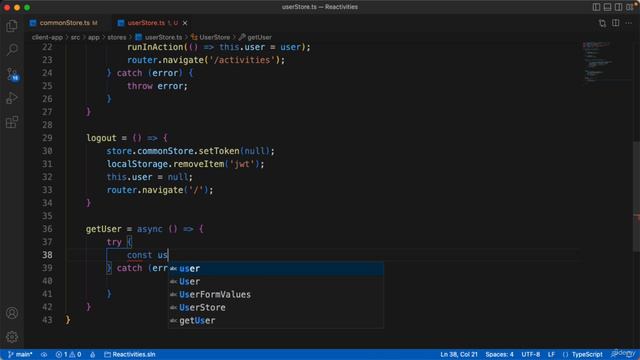This screenshot has height=360, width=640.
Task: Click the stores breadcrumb segment
Action: [x=117, y=37]
